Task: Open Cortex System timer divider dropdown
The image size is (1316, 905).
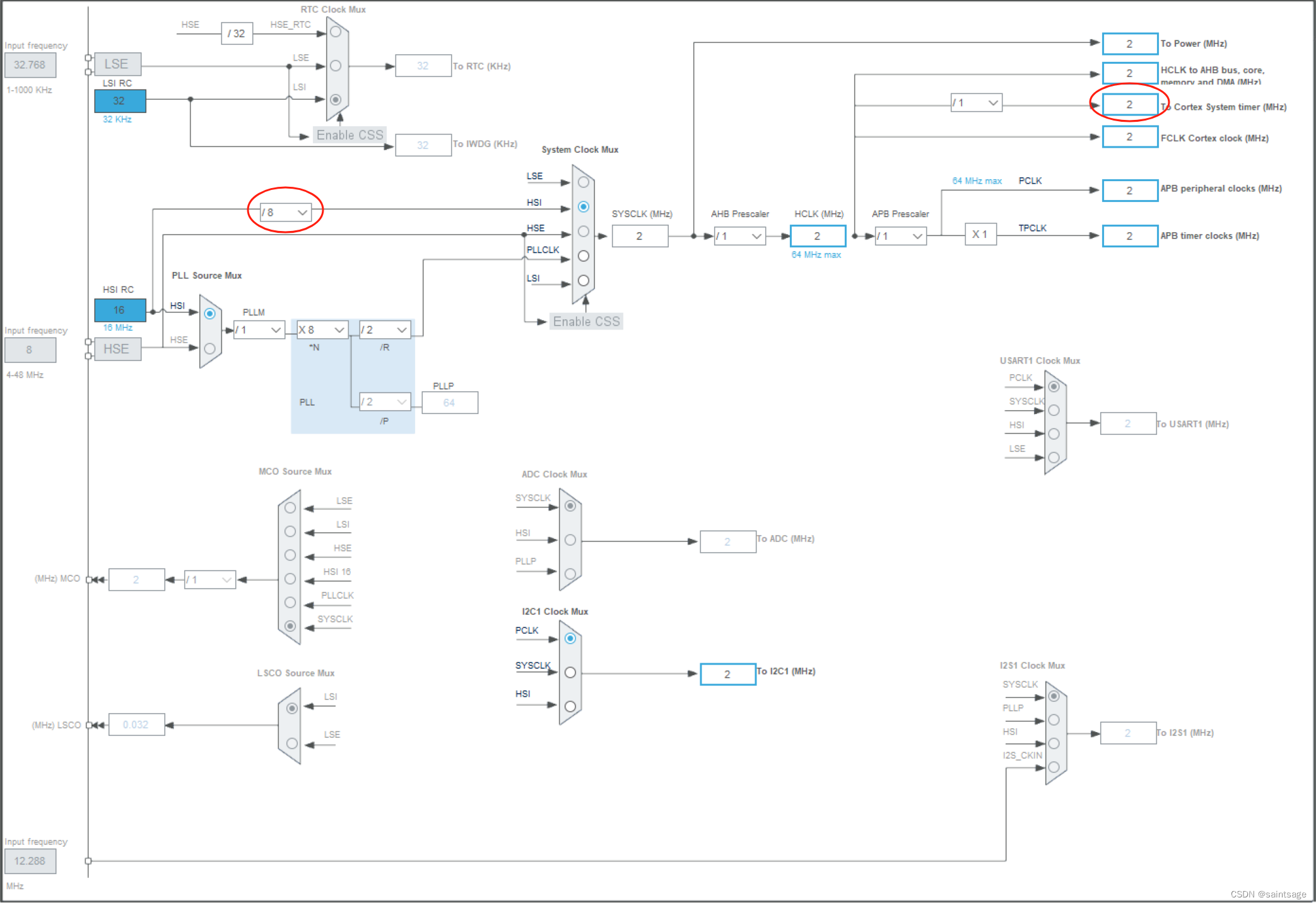Action: click(x=976, y=102)
